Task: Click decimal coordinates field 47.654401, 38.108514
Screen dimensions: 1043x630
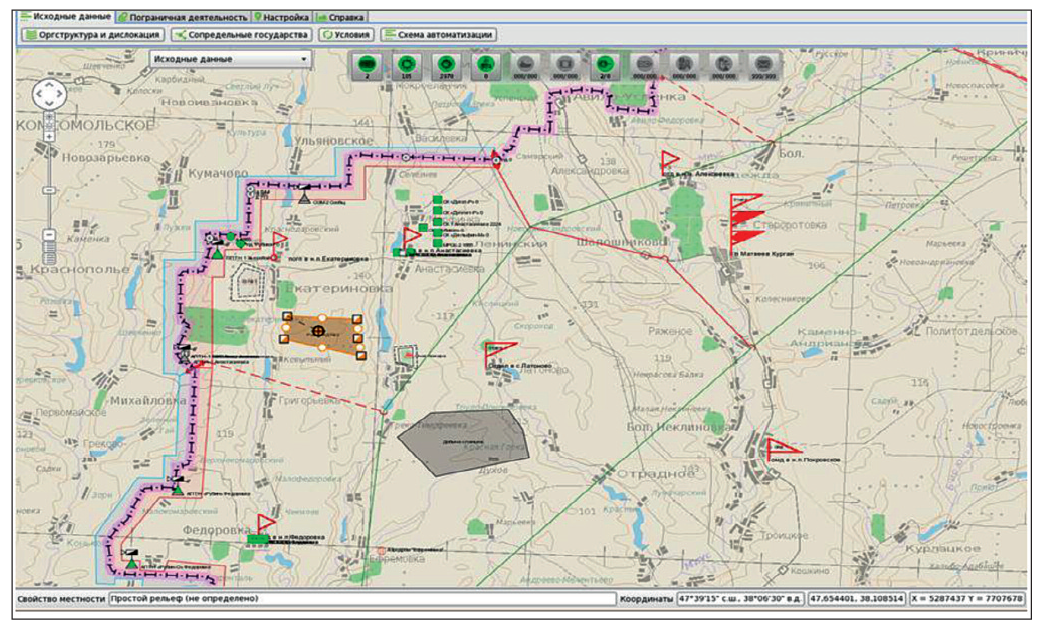Action: pos(857,599)
